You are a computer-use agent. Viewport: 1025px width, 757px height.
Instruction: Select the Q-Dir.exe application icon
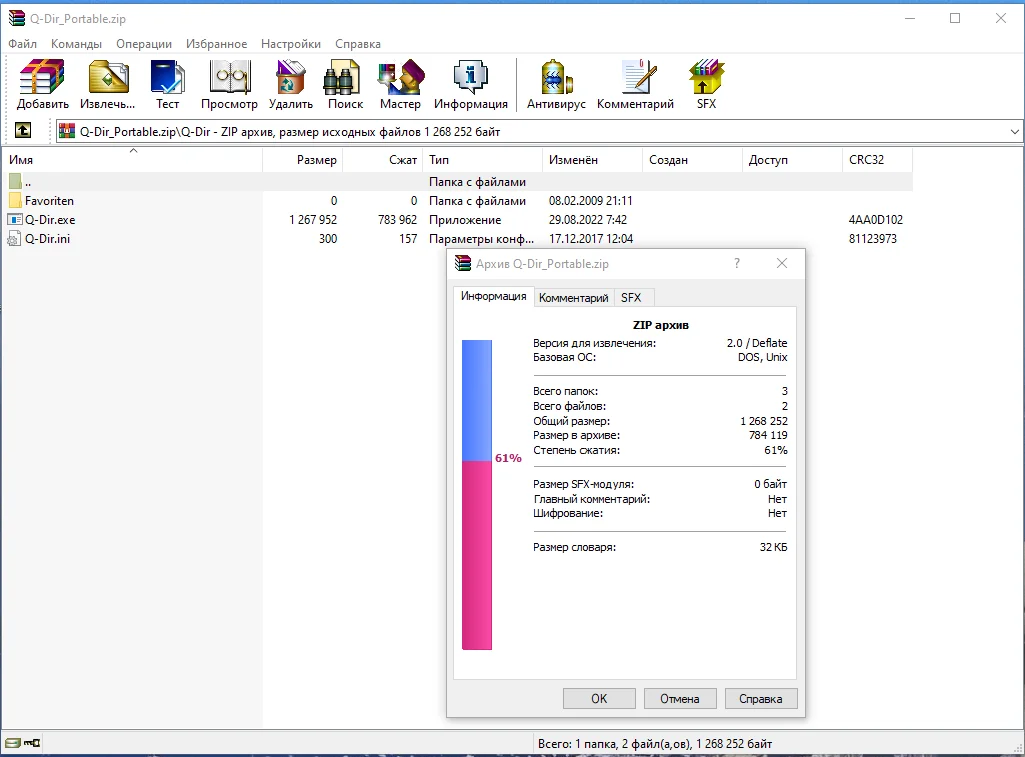[x=15, y=220]
